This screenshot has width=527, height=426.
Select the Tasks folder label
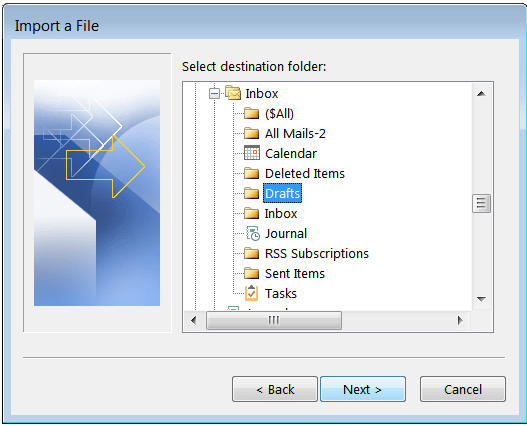[x=281, y=294]
